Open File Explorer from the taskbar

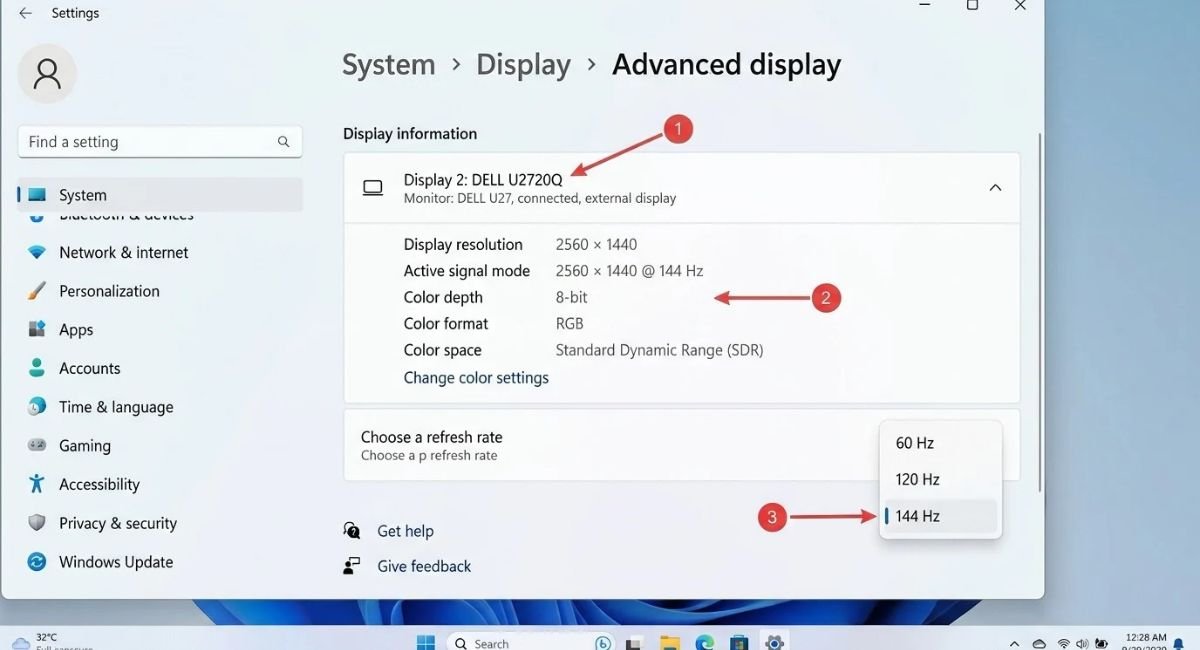pos(670,643)
